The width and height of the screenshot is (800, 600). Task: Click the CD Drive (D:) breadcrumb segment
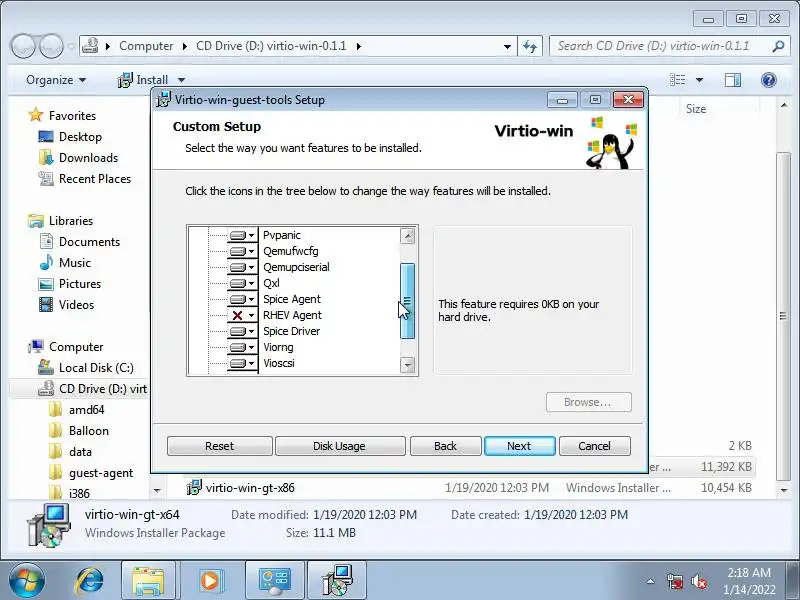[x=271, y=46]
